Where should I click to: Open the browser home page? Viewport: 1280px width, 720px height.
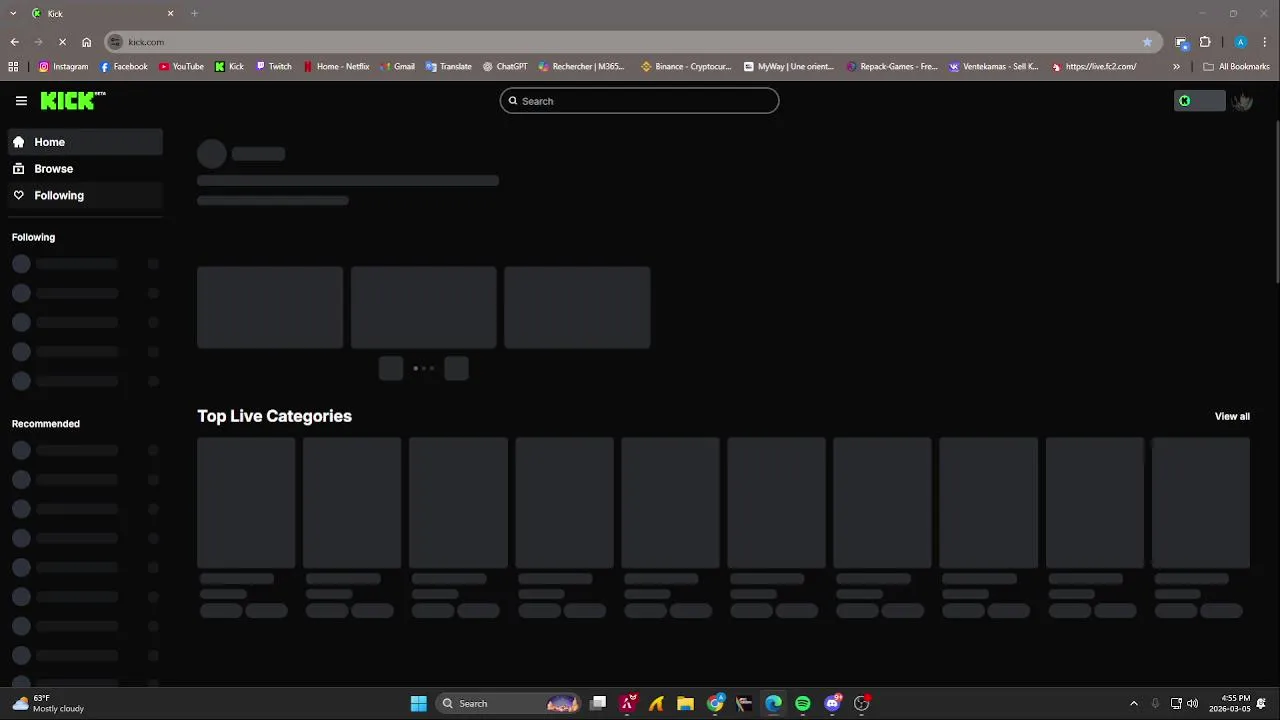(87, 42)
